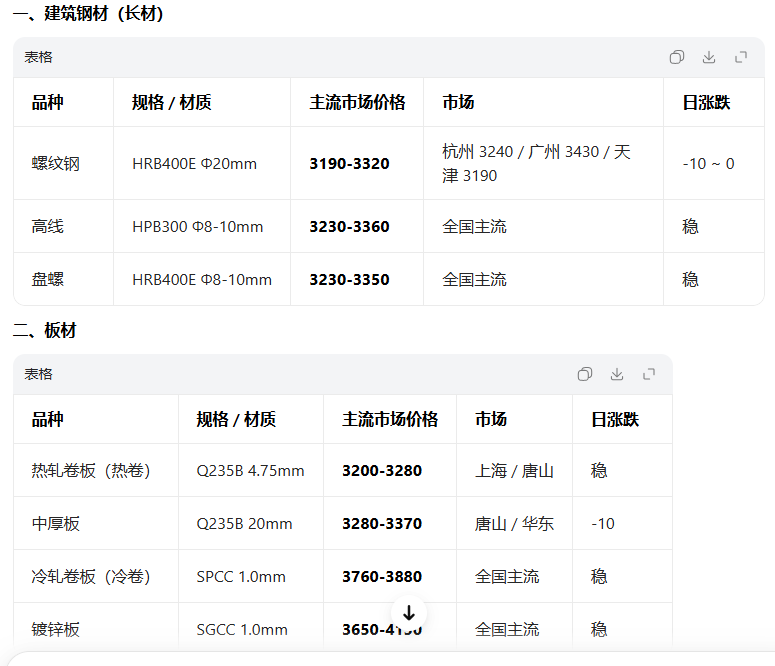Click the 盘螺 price 3230-3350
This screenshot has height=666, width=775.
coord(349,280)
